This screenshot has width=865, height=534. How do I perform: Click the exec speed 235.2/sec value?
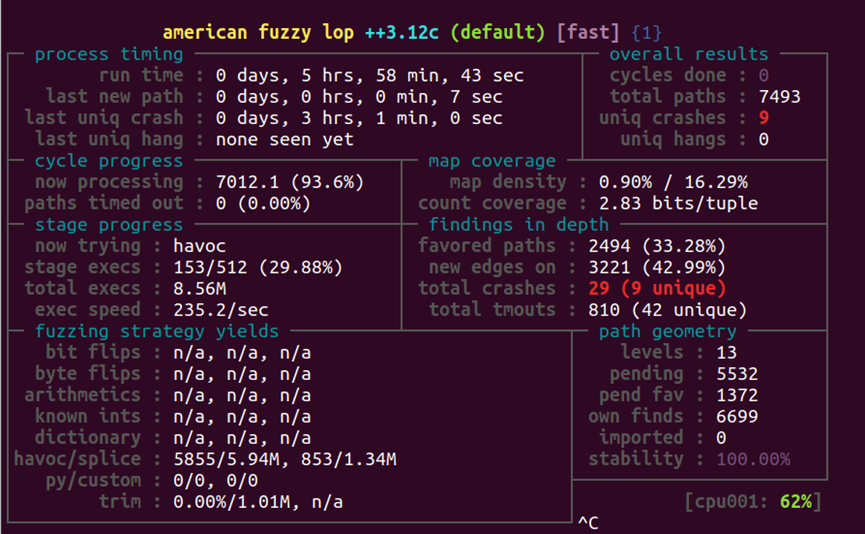(221, 309)
